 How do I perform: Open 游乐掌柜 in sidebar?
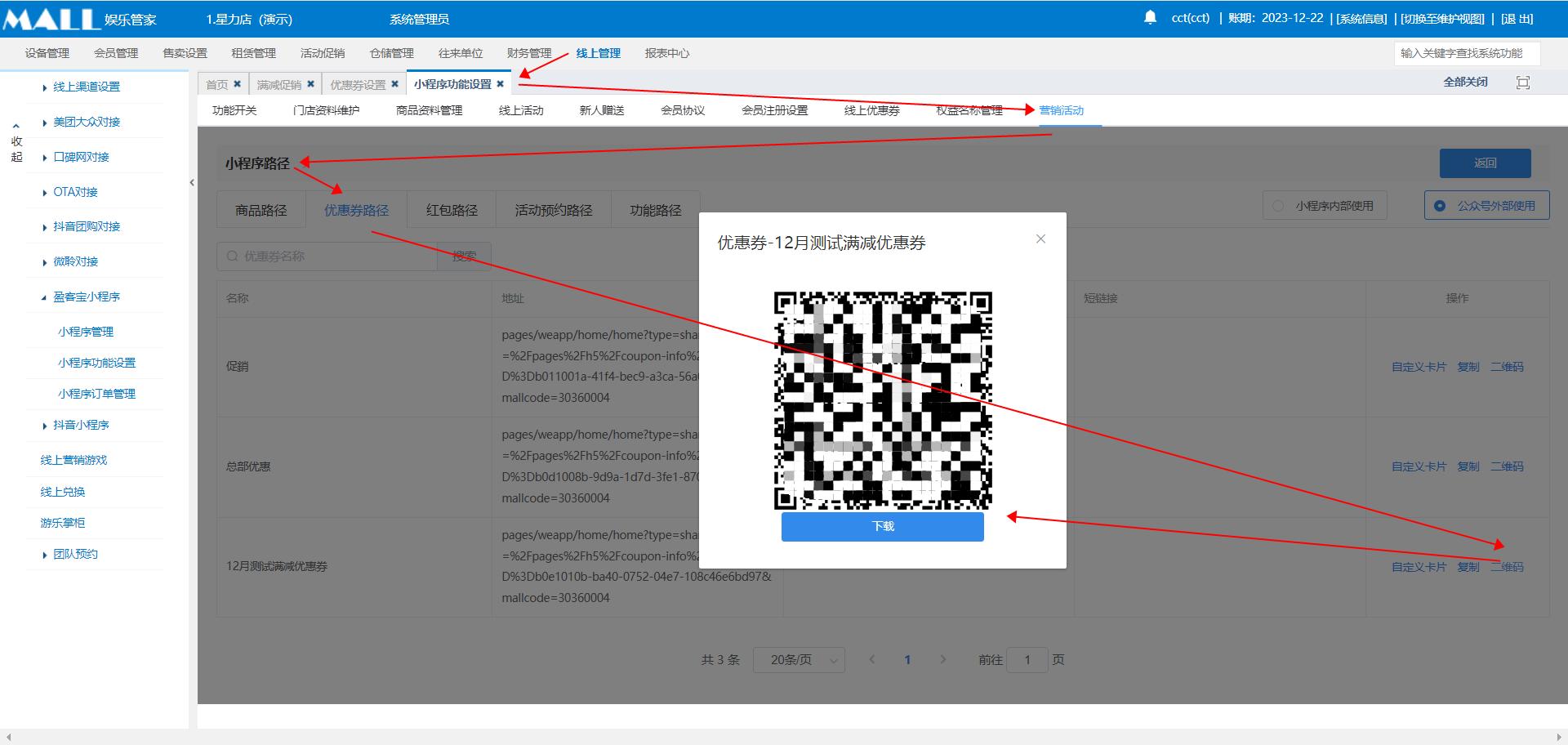[63, 523]
